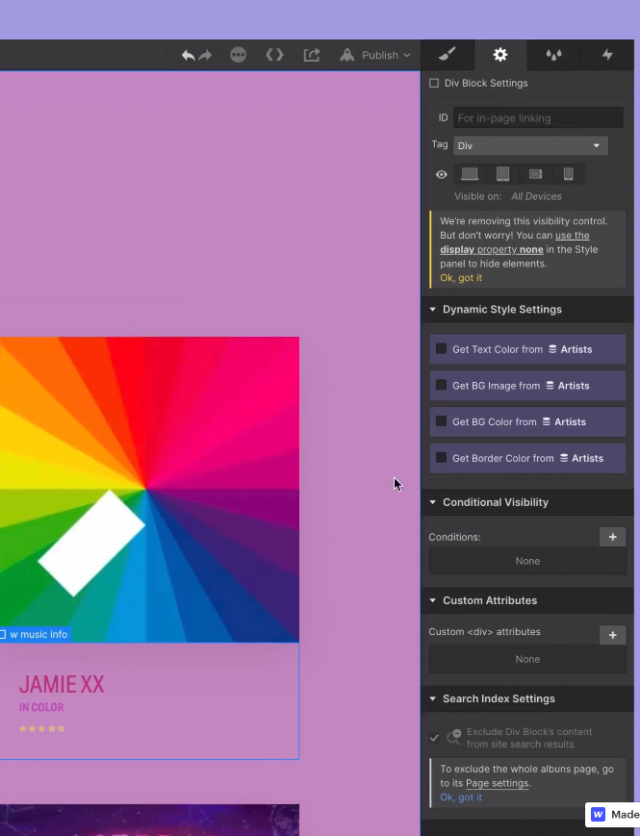Click collection icon in Get BG Color row
Image resolution: width=640 pixels, height=836 pixels.
(546, 421)
